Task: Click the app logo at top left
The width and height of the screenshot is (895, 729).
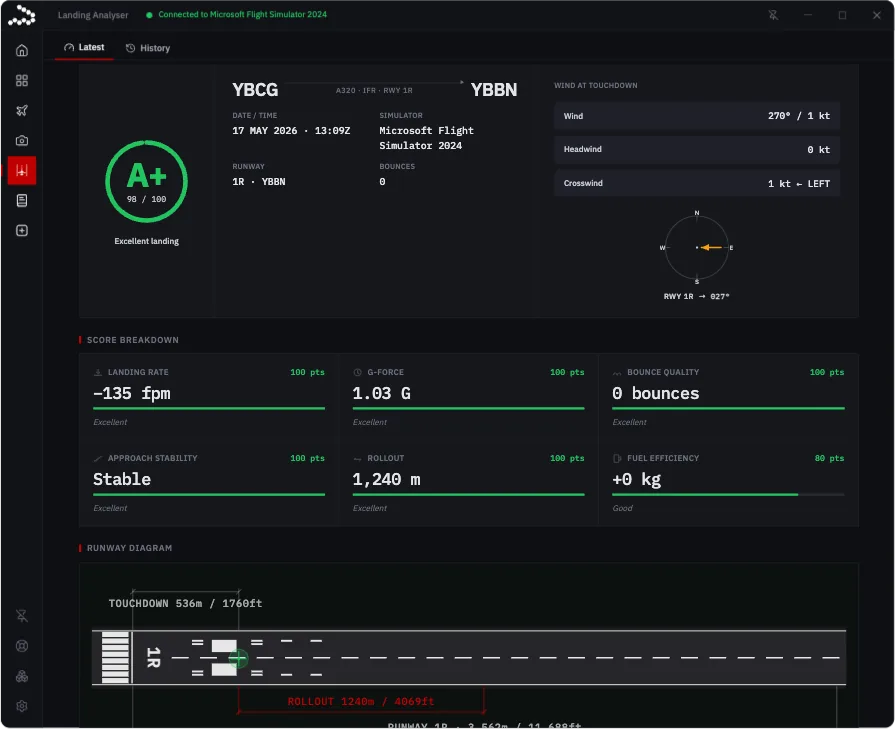Action: point(22,15)
